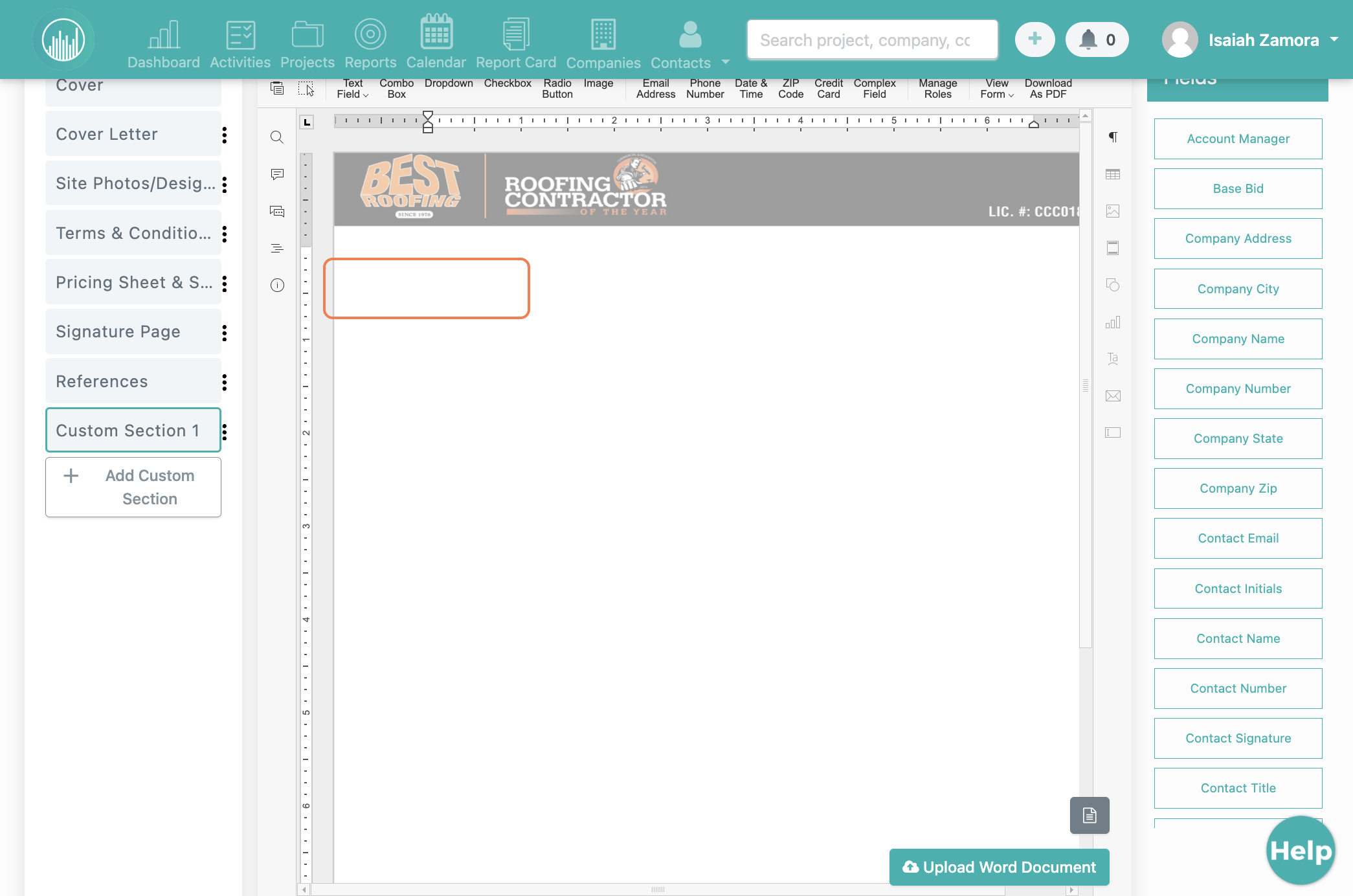Click the plus quick-add button
1353x896 pixels.
pos(1034,39)
